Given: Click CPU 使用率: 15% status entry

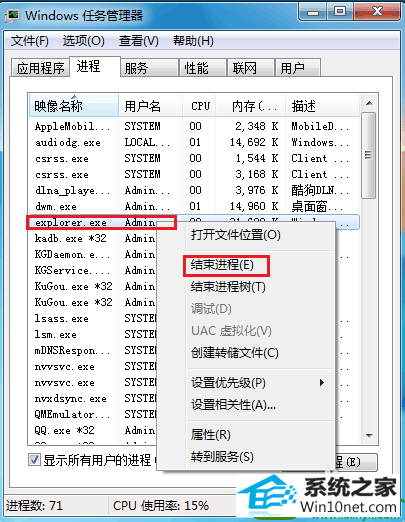Looking at the screenshot, I should pyautogui.click(x=161, y=506).
